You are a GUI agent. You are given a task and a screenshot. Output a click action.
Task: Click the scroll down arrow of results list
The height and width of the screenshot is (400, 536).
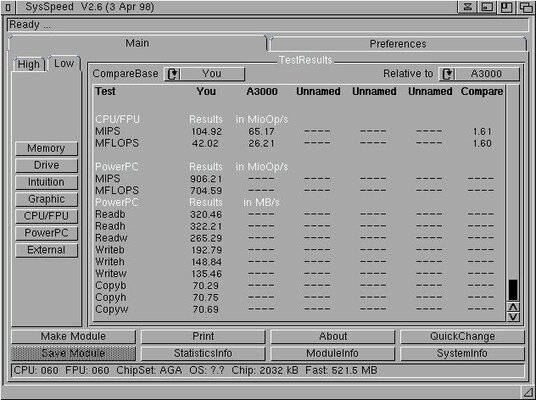pos(513,317)
